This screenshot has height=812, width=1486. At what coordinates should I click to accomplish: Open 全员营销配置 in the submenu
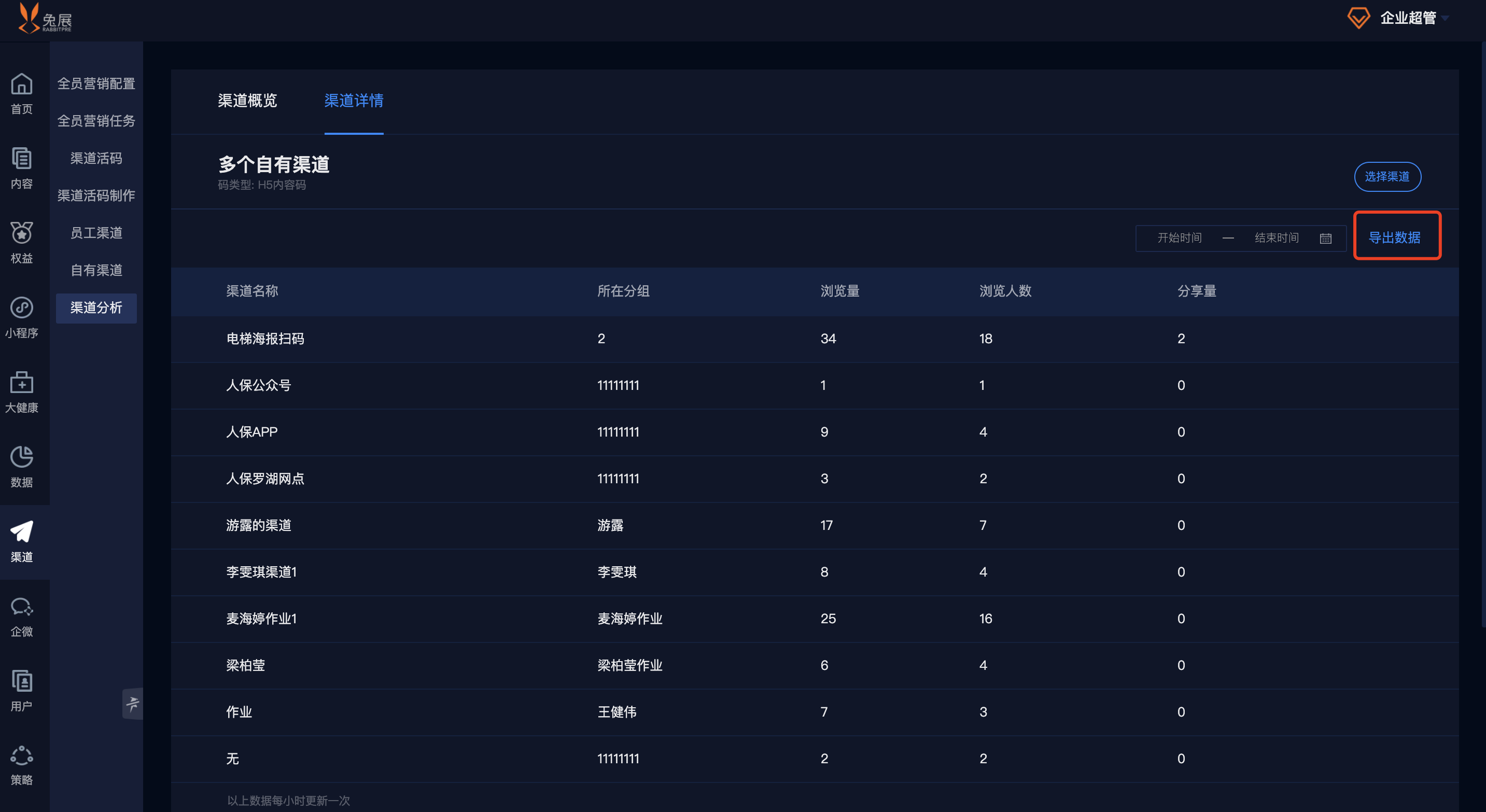[96, 83]
